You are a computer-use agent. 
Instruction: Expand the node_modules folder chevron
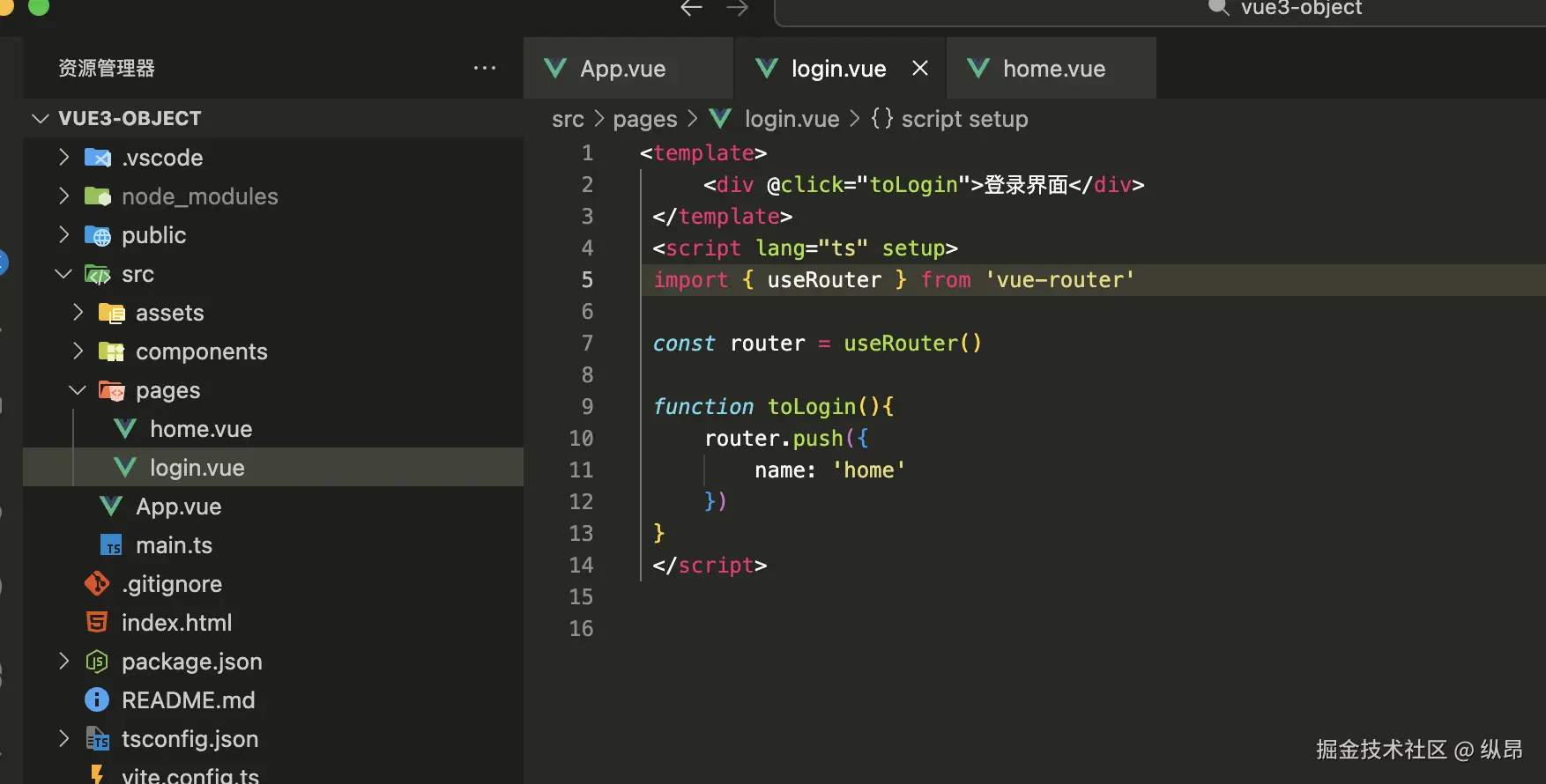coord(63,196)
